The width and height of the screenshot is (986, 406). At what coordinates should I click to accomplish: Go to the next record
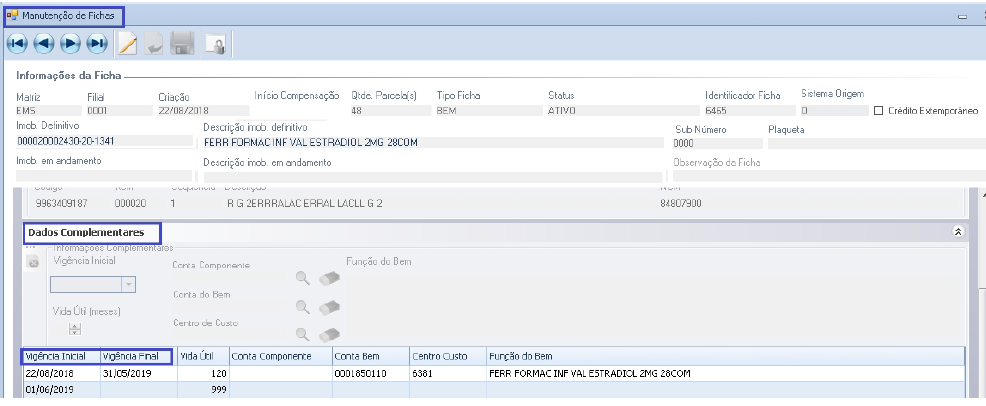[x=70, y=44]
